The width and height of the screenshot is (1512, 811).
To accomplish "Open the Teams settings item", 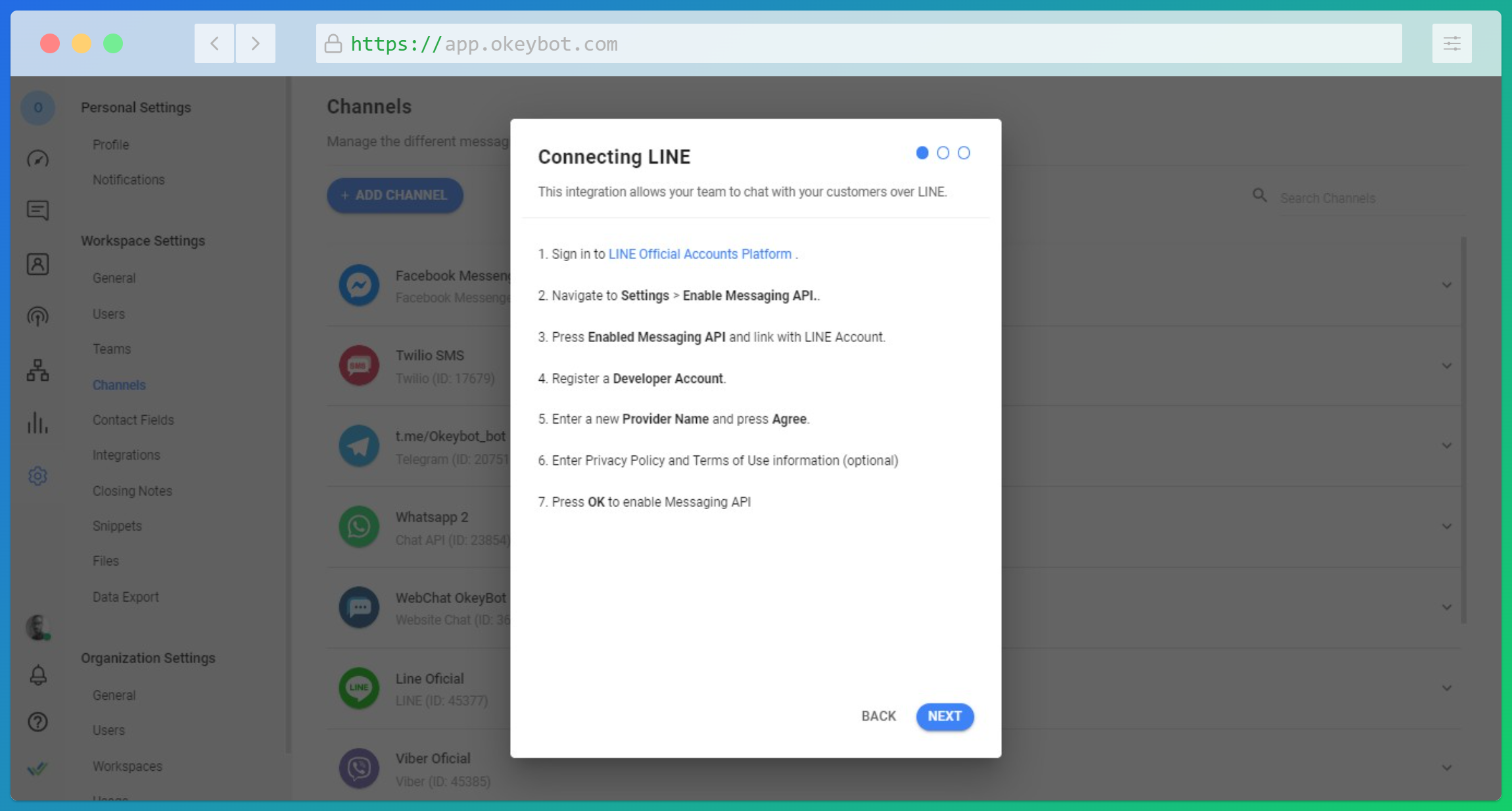I will point(111,349).
